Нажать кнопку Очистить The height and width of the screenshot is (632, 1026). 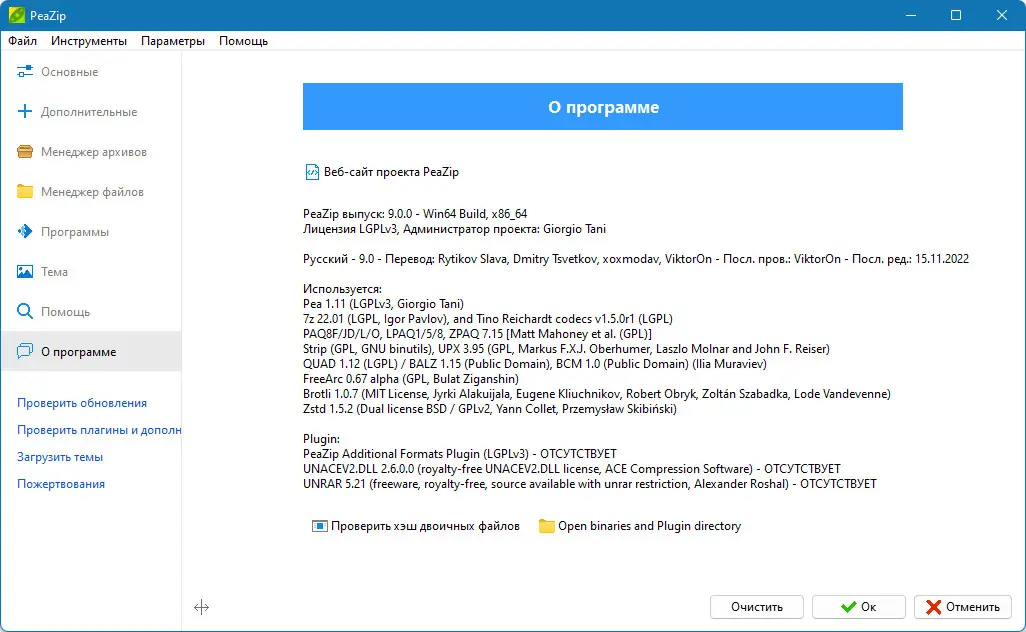point(756,606)
